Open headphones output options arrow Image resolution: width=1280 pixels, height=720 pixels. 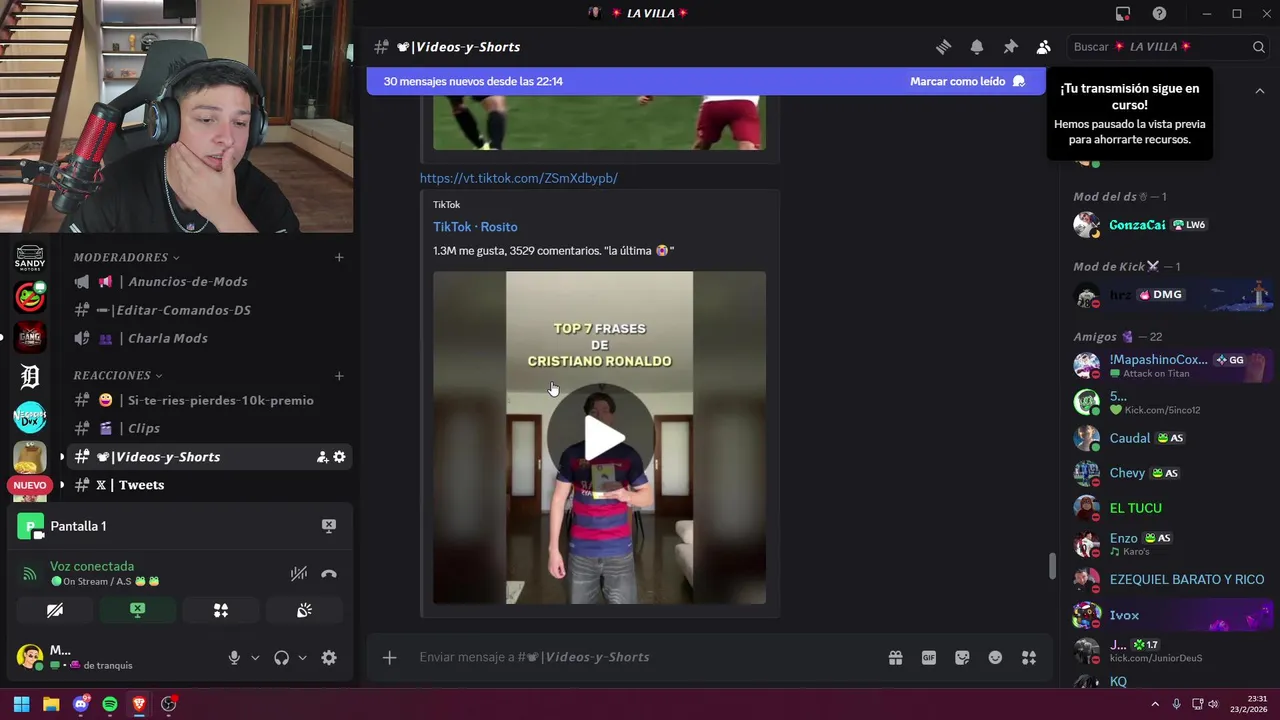(x=302, y=658)
